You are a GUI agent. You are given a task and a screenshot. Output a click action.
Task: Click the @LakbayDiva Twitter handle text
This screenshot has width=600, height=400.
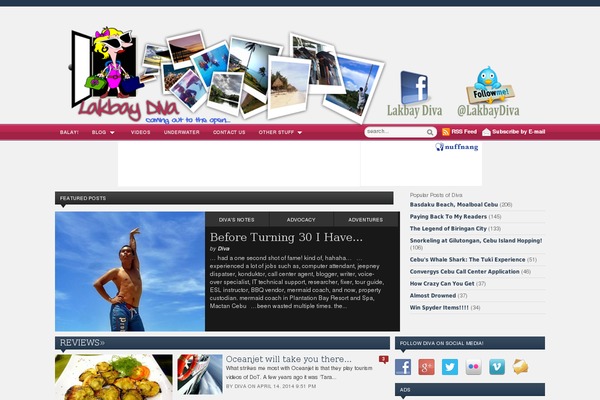[488, 111]
